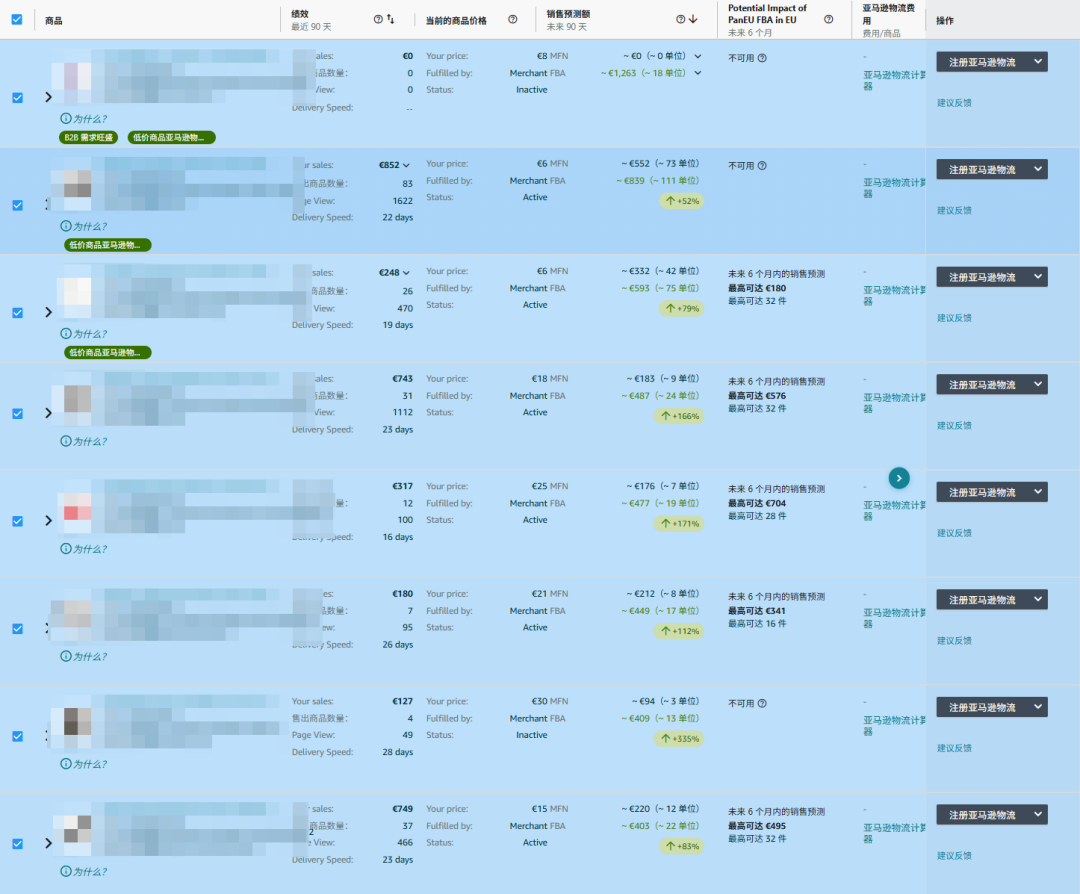Click the 最高可达 €704 forecast text

tap(757, 503)
